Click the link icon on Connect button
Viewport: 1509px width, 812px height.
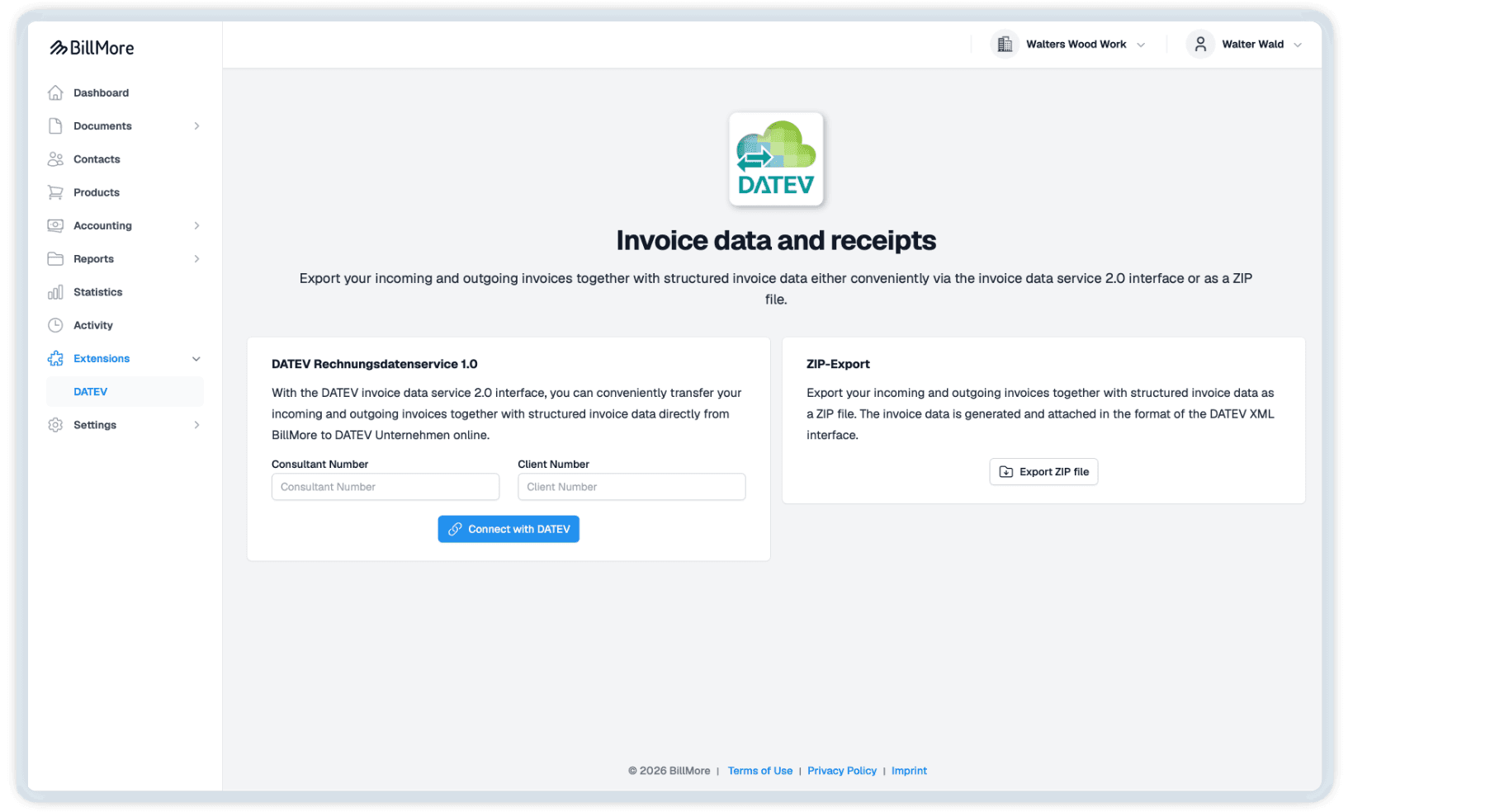pyautogui.click(x=455, y=529)
